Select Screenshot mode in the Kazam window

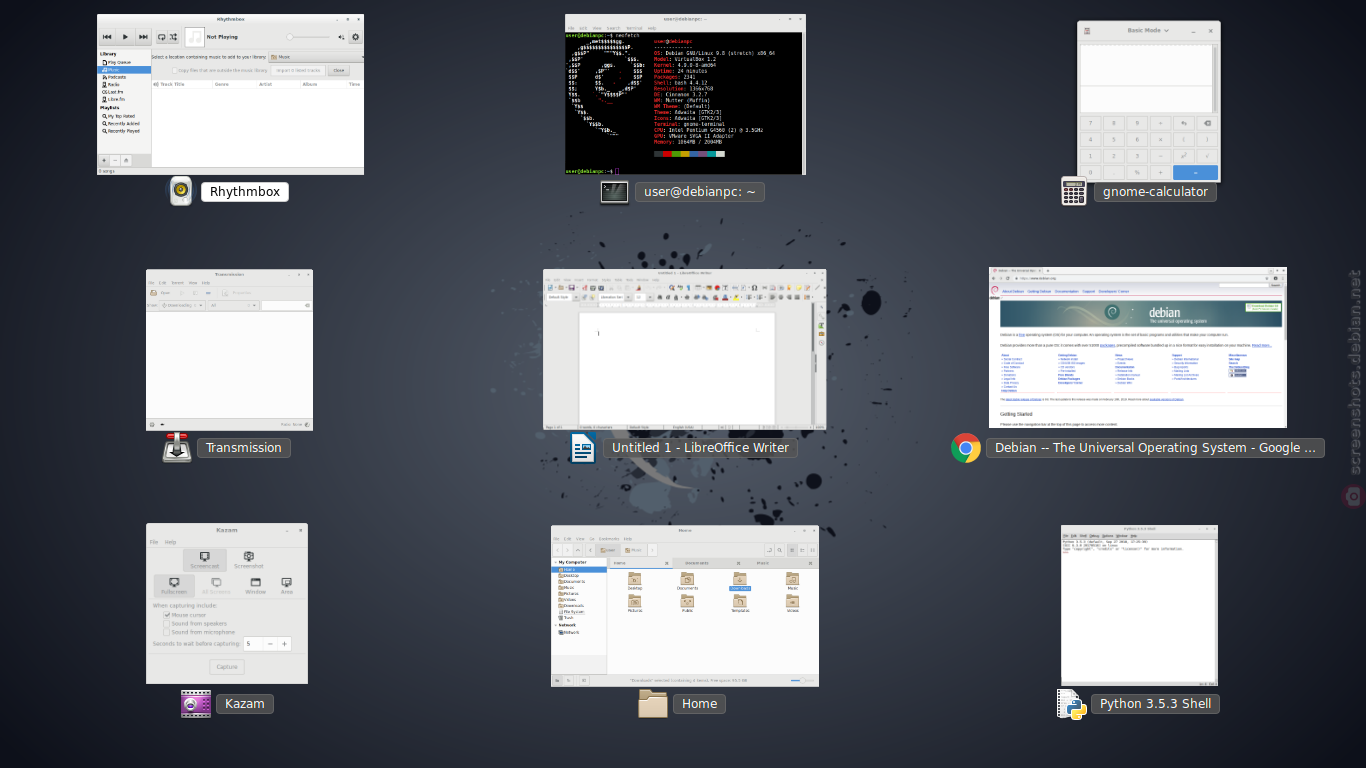pyautogui.click(x=249, y=560)
